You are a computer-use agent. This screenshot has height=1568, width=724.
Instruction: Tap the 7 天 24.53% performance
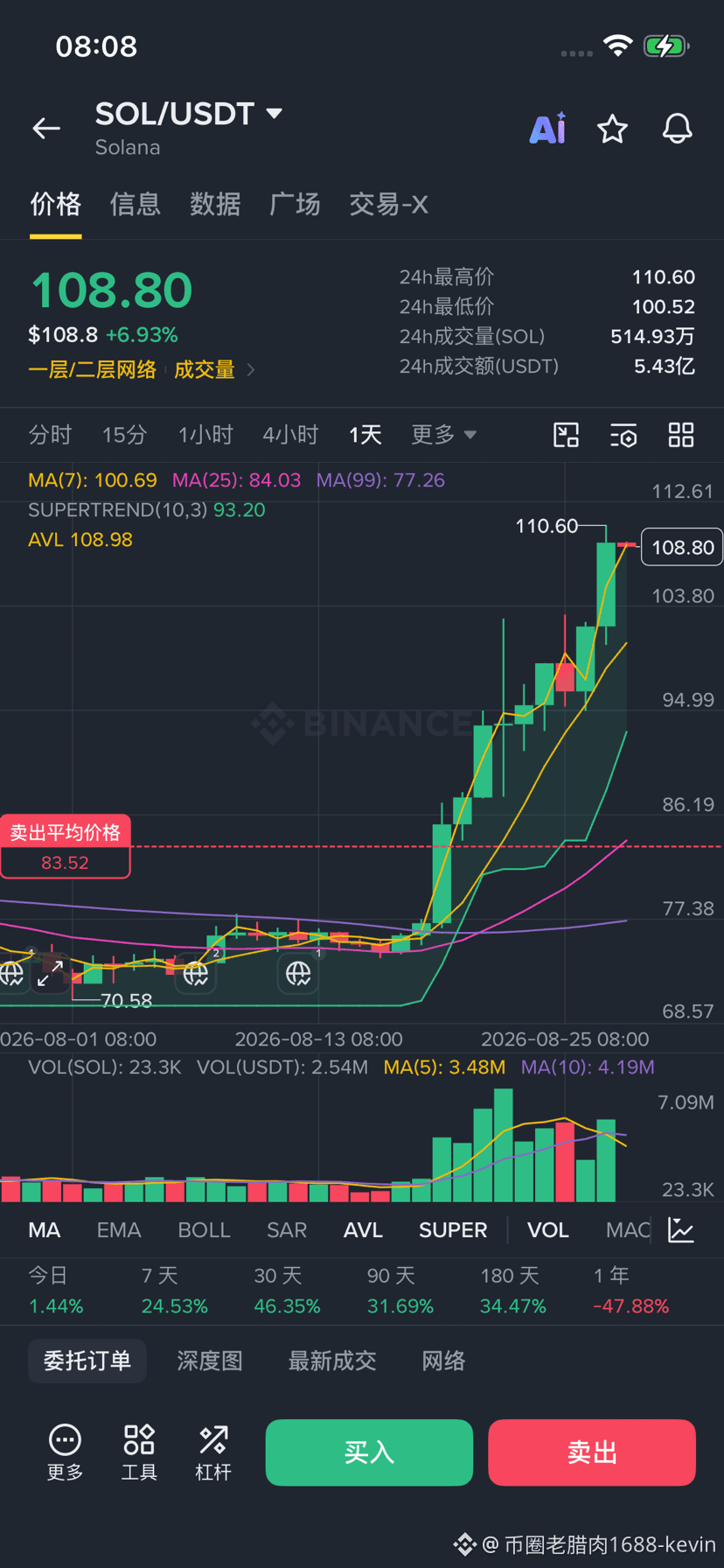pos(175,1291)
